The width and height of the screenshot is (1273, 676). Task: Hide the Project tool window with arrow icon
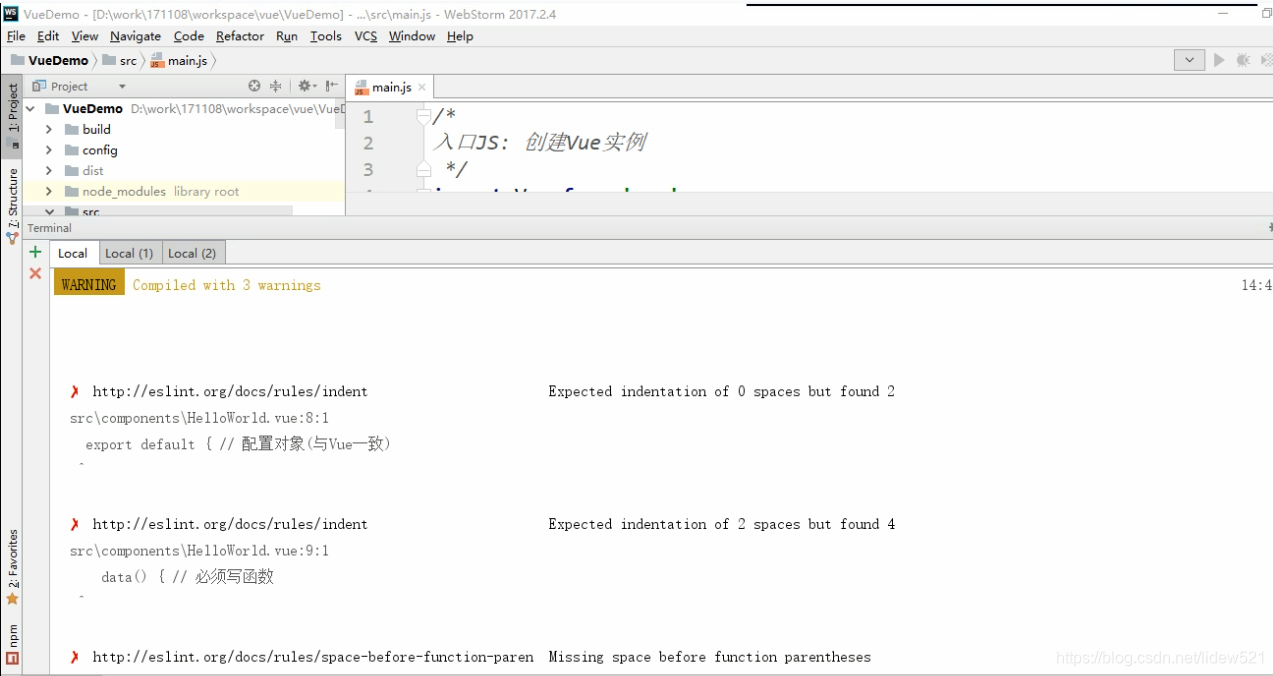(x=331, y=86)
